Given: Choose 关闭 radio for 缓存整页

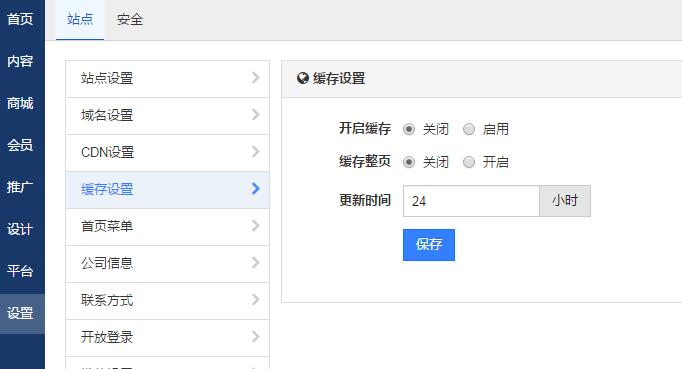Looking at the screenshot, I should click(409, 162).
